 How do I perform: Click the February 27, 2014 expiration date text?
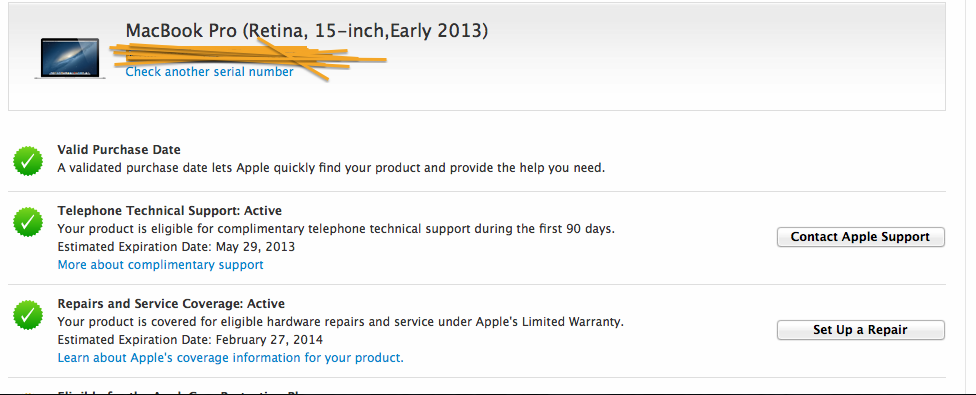click(270, 340)
